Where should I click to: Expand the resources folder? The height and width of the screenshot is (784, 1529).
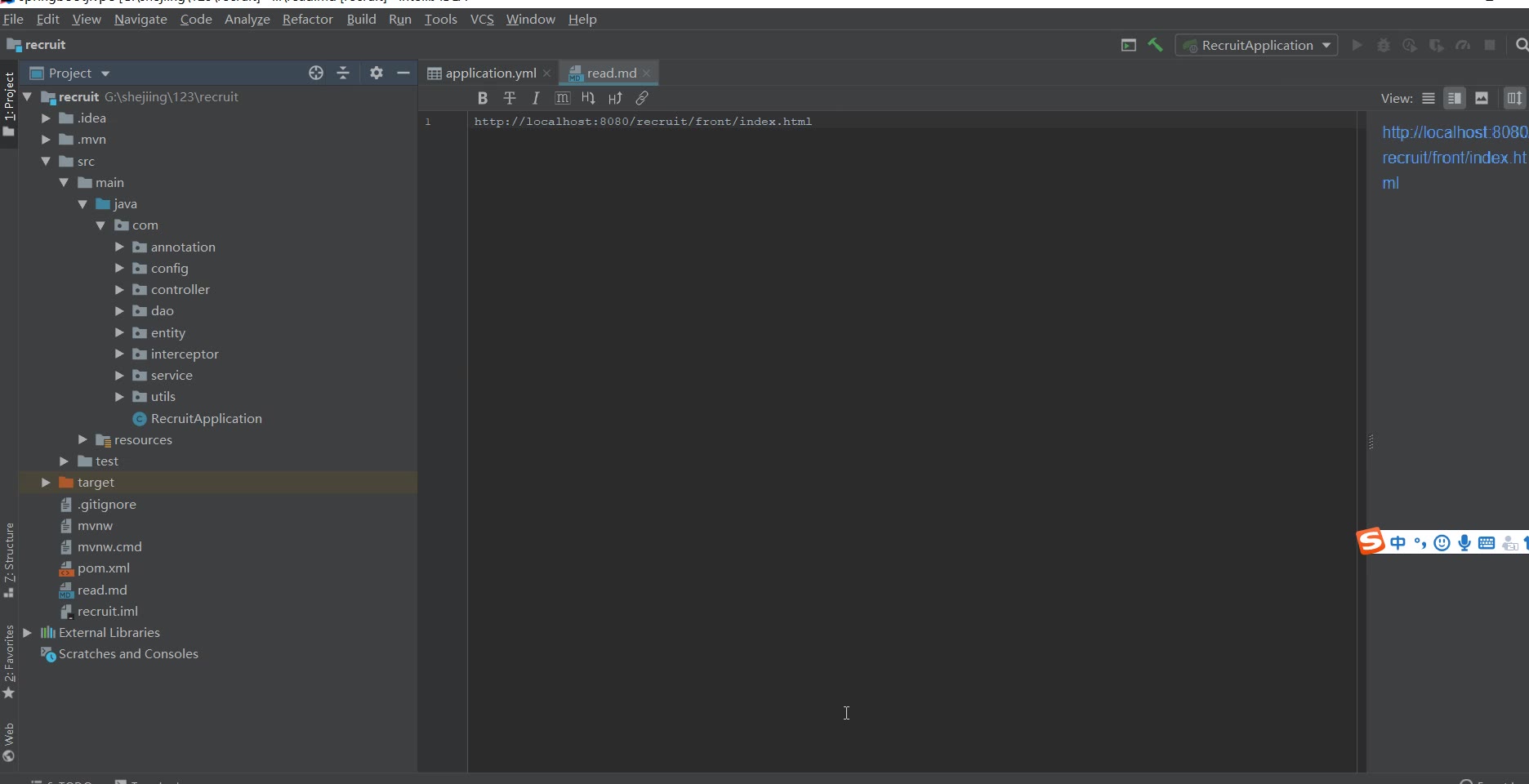click(x=82, y=439)
